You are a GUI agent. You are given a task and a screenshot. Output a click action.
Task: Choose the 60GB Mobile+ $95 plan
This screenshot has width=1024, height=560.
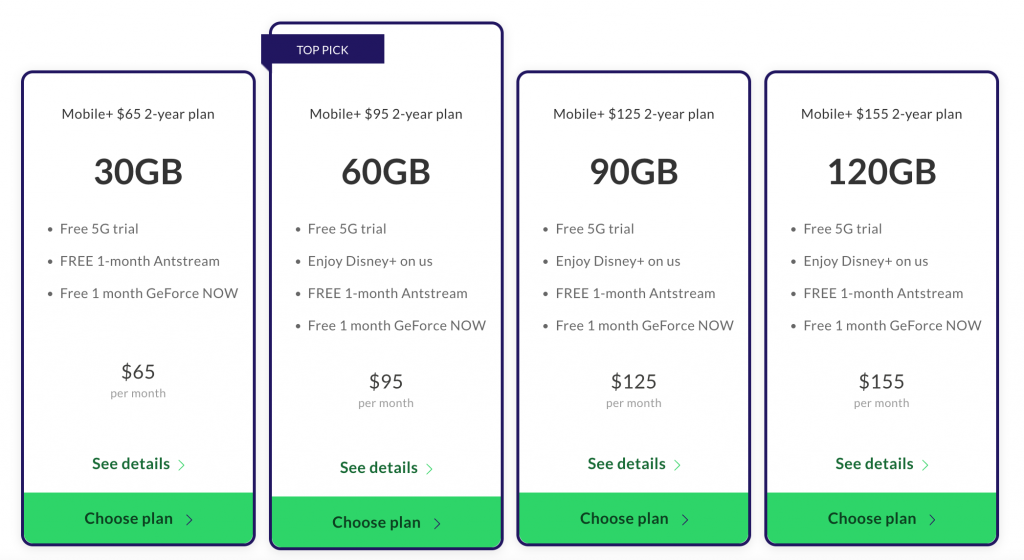click(377, 523)
